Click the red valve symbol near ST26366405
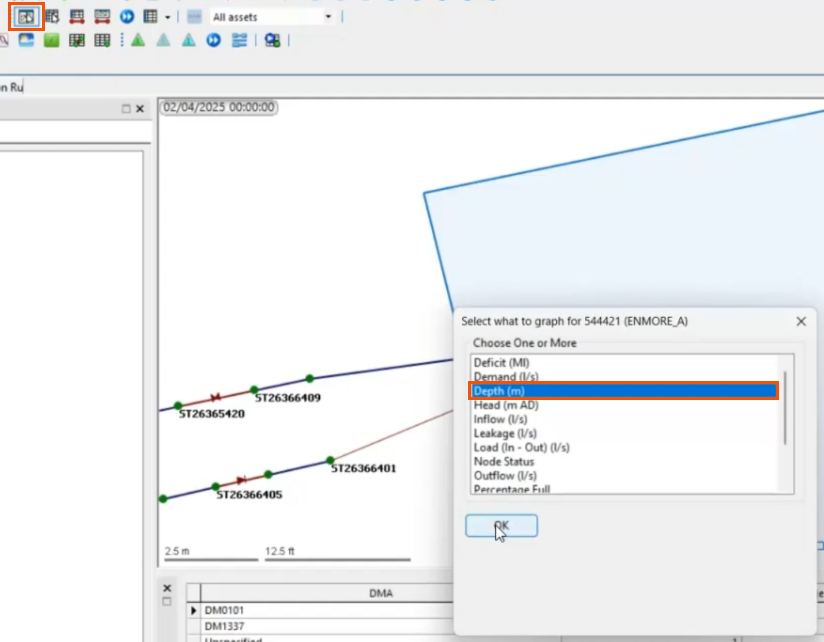Screen dimensions: 824x642 (x=241, y=480)
